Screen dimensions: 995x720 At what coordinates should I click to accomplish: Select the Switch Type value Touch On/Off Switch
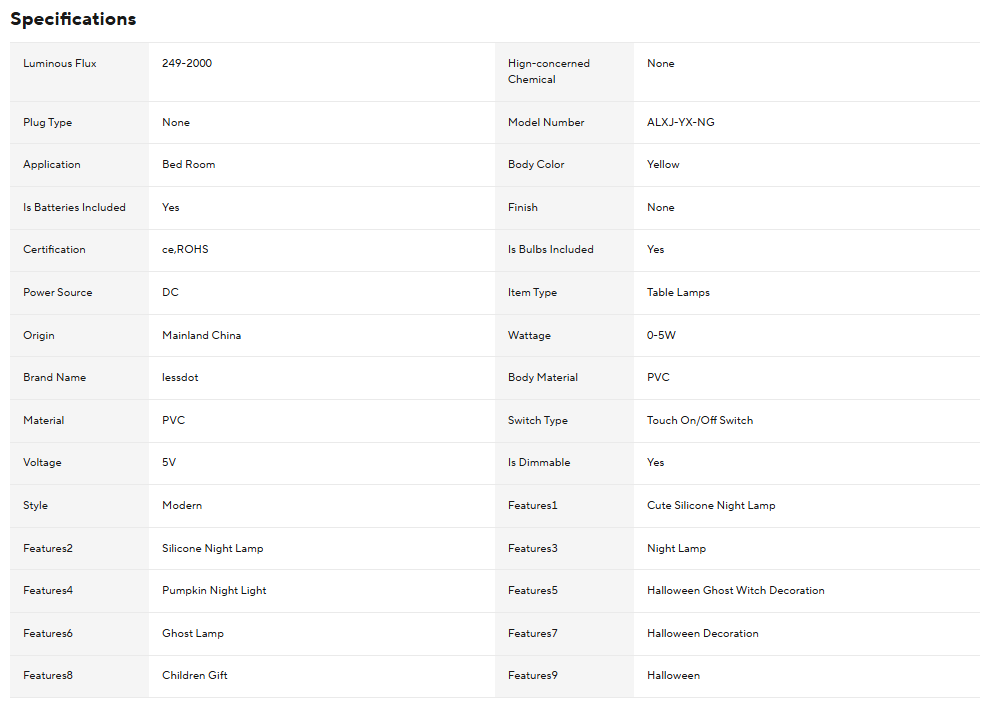pos(700,421)
